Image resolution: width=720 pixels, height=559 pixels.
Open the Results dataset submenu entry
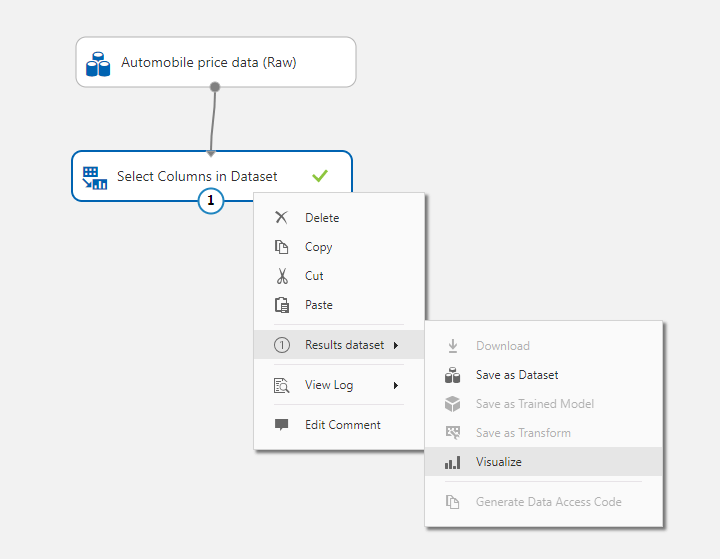click(x=339, y=344)
